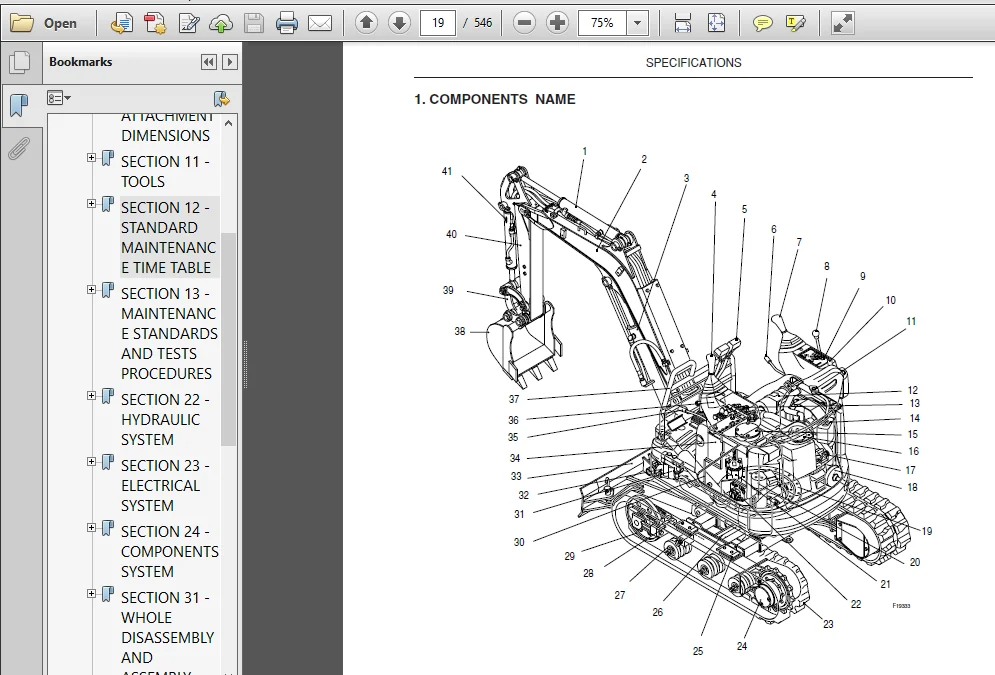Image resolution: width=995 pixels, height=675 pixels.
Task: Expand SECTION 12 bookmark node
Action: [91, 204]
